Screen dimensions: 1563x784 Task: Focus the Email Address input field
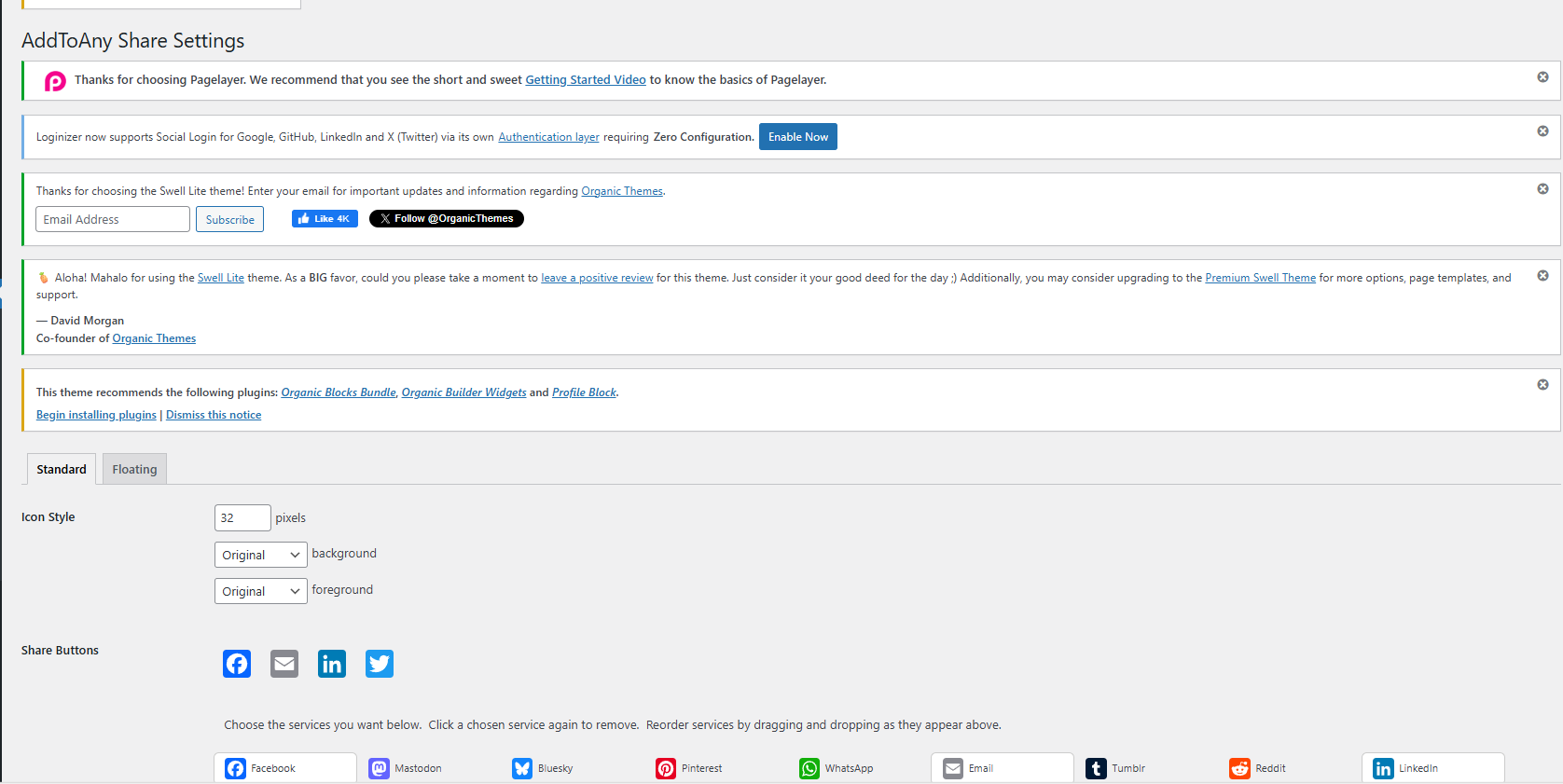113,219
